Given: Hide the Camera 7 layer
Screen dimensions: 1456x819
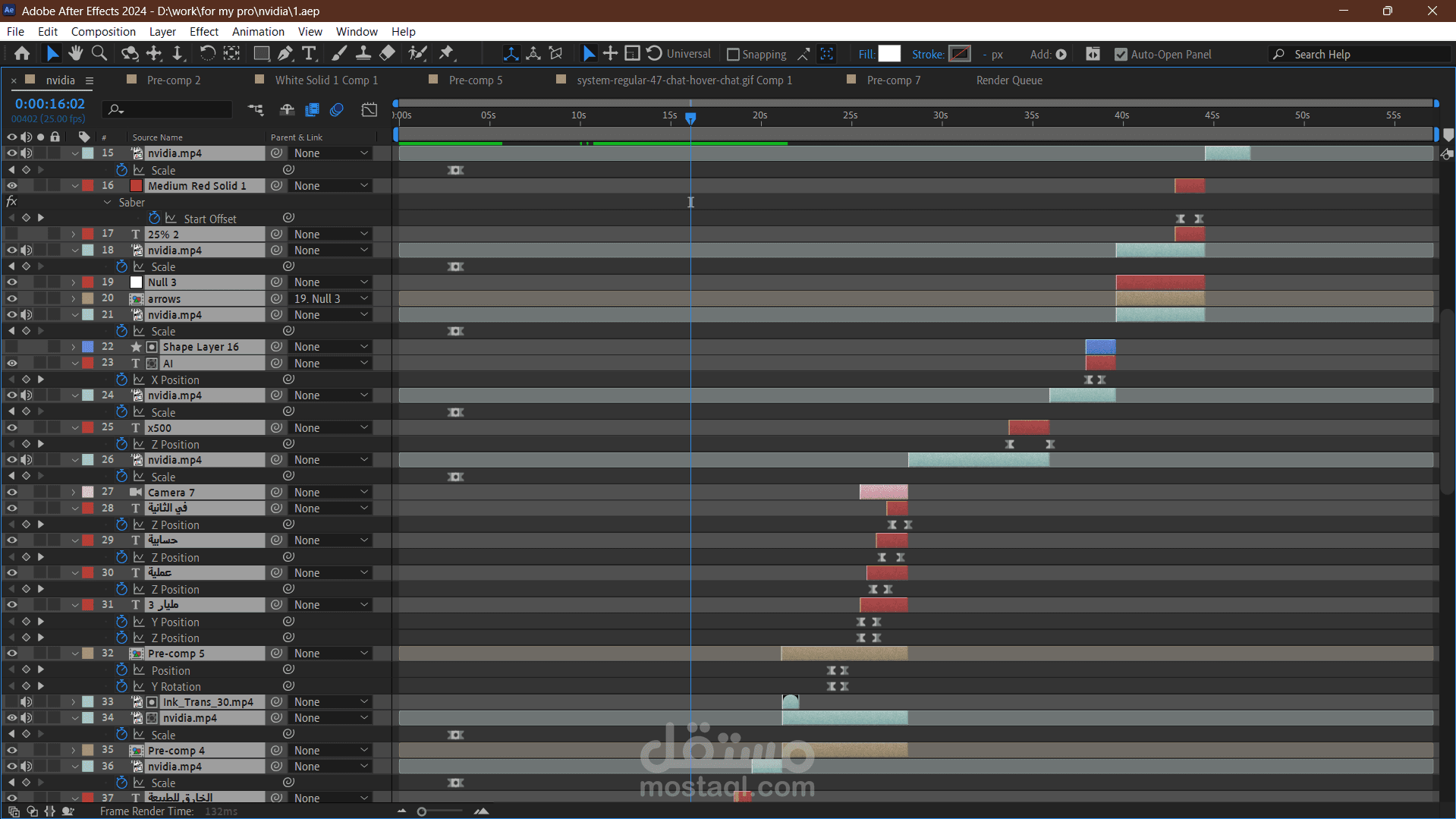Looking at the screenshot, I should (x=12, y=492).
